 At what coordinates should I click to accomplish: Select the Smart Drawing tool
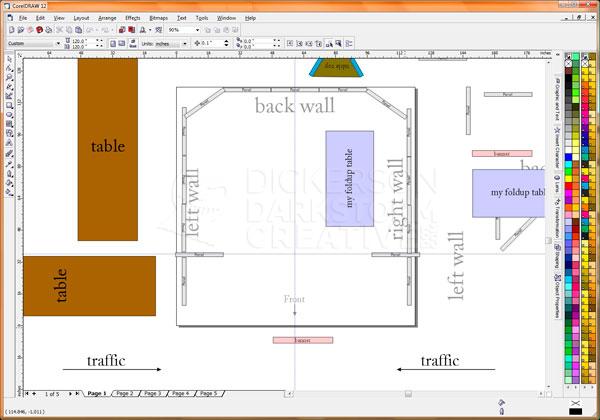pos(9,95)
